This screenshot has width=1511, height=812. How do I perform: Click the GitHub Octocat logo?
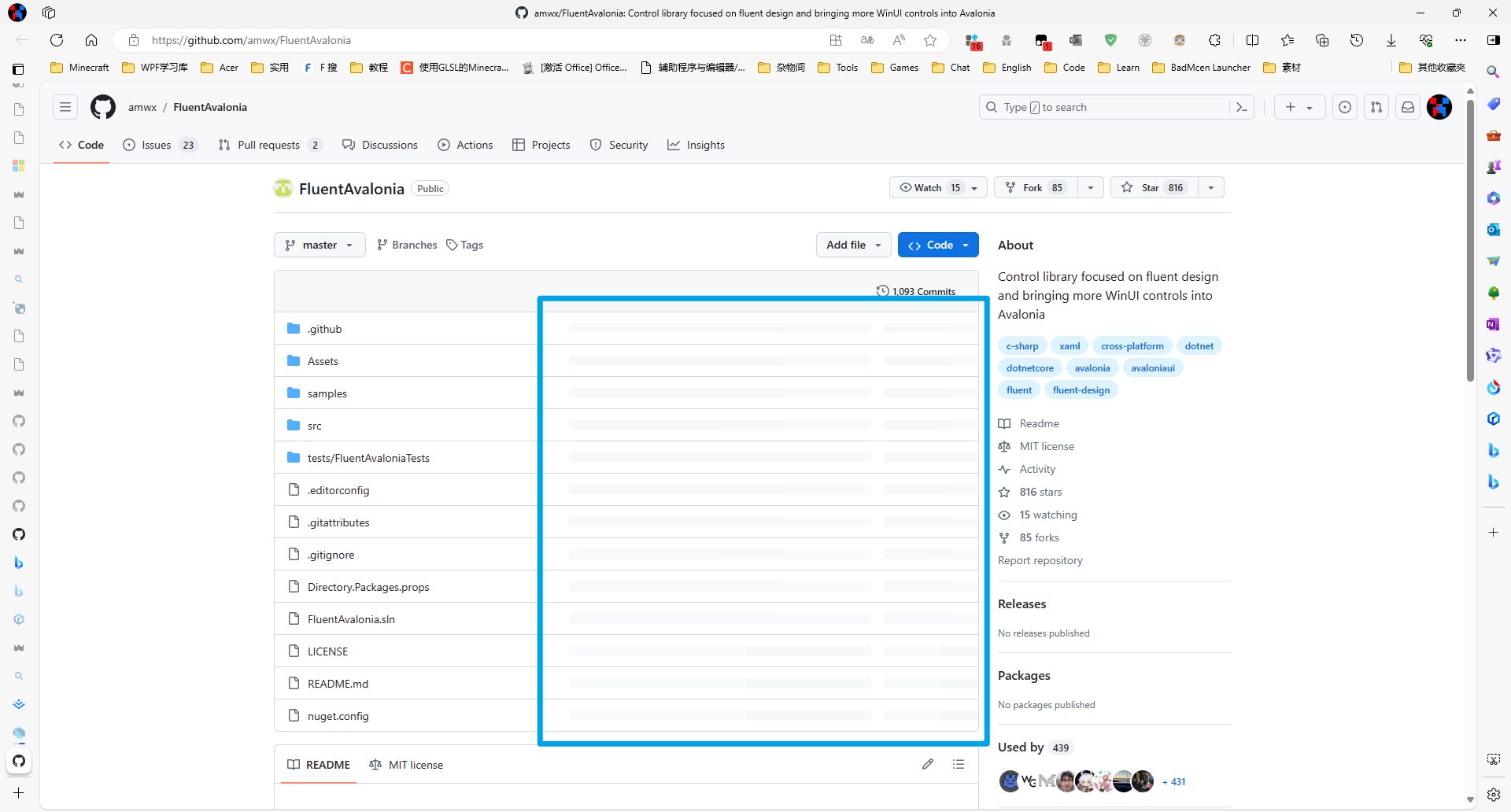coord(103,107)
